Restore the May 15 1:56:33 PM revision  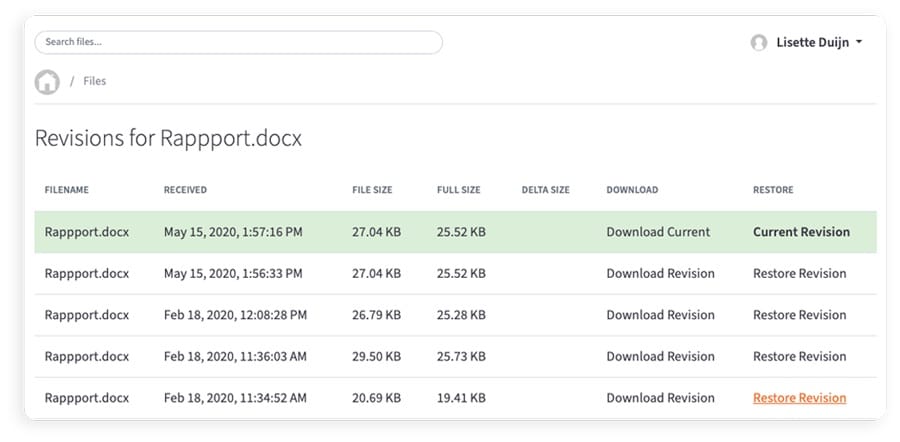coord(800,273)
